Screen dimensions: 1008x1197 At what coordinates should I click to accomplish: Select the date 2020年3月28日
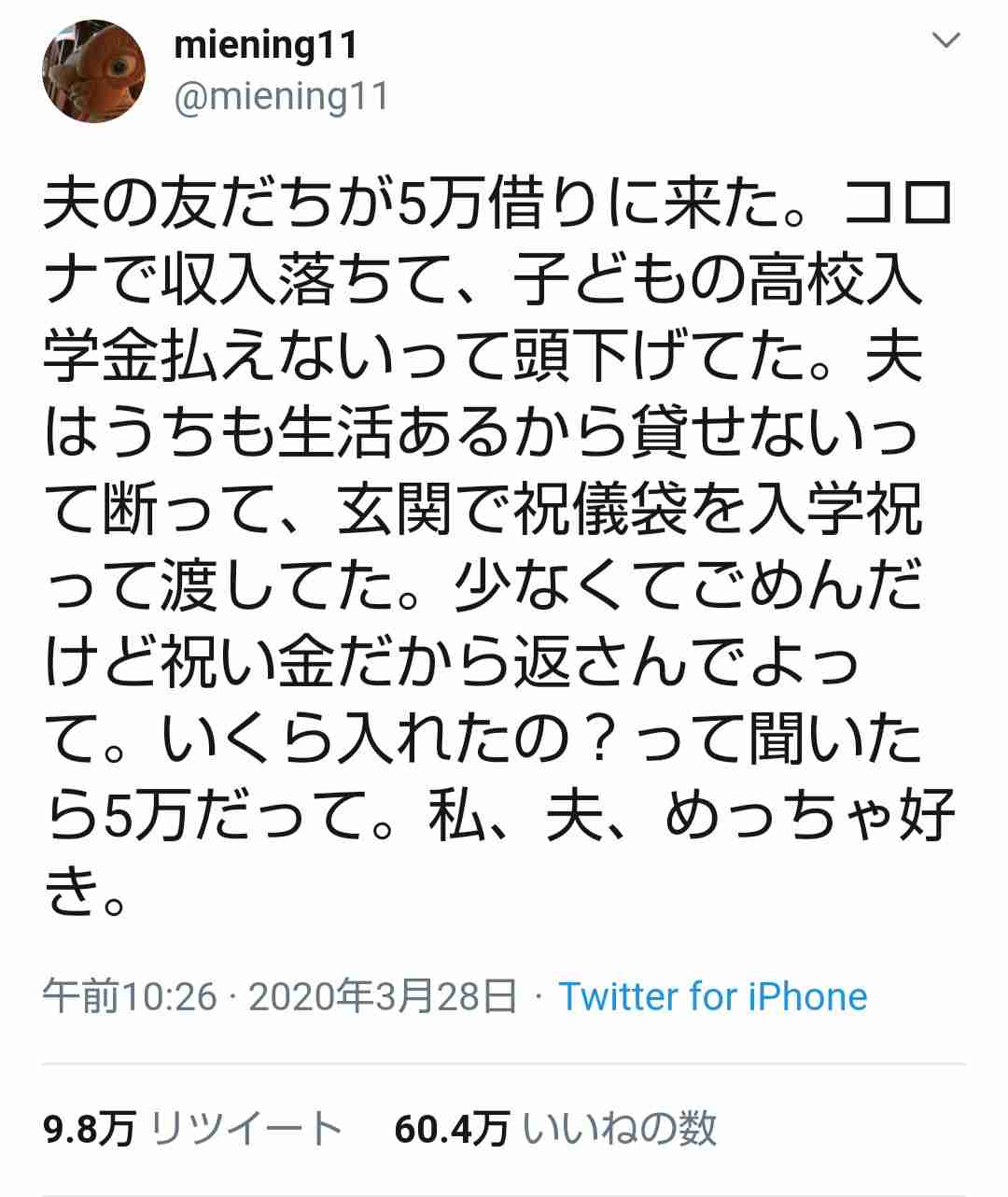point(383,997)
